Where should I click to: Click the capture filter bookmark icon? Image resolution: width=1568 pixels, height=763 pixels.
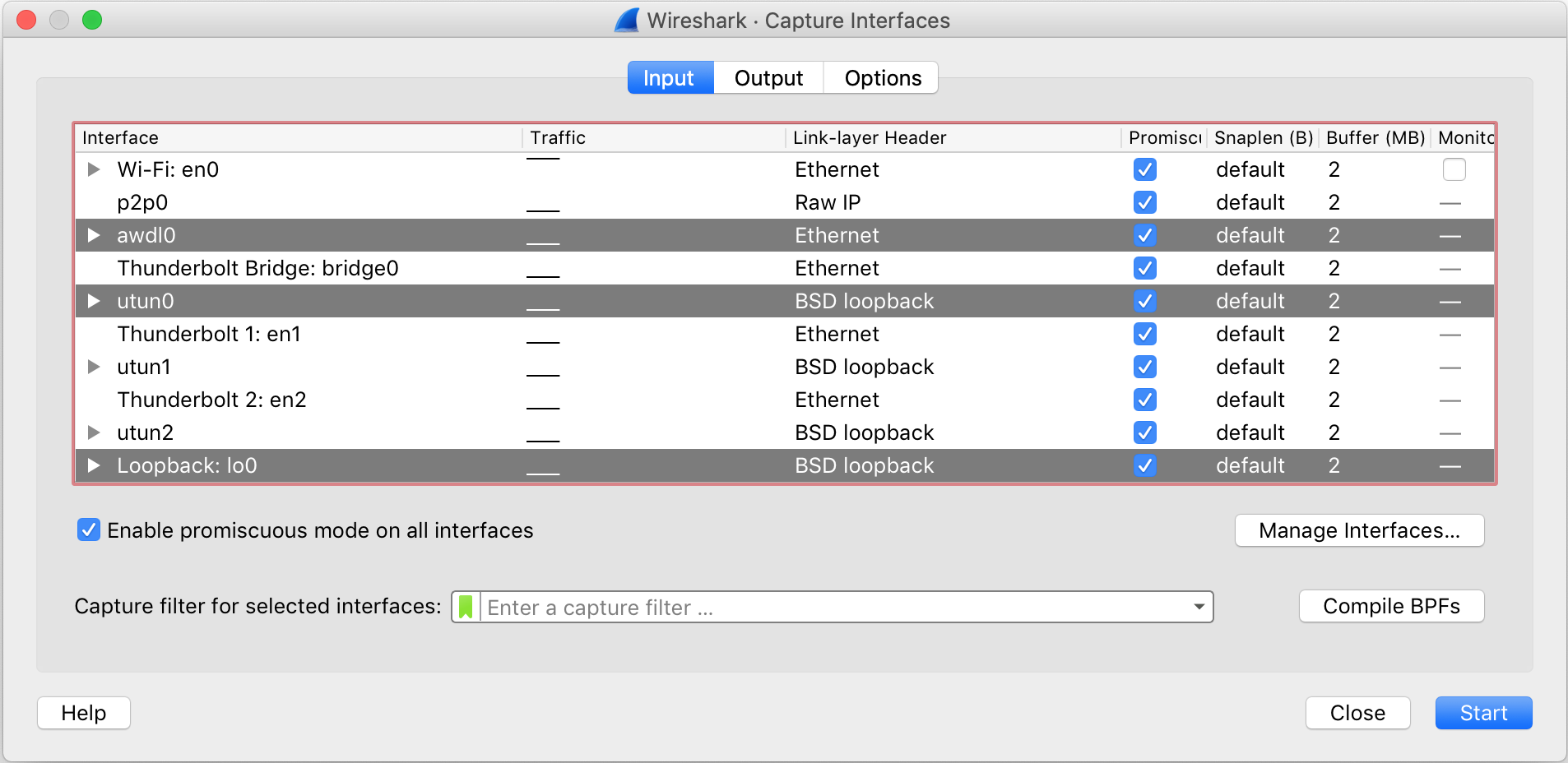[466, 607]
